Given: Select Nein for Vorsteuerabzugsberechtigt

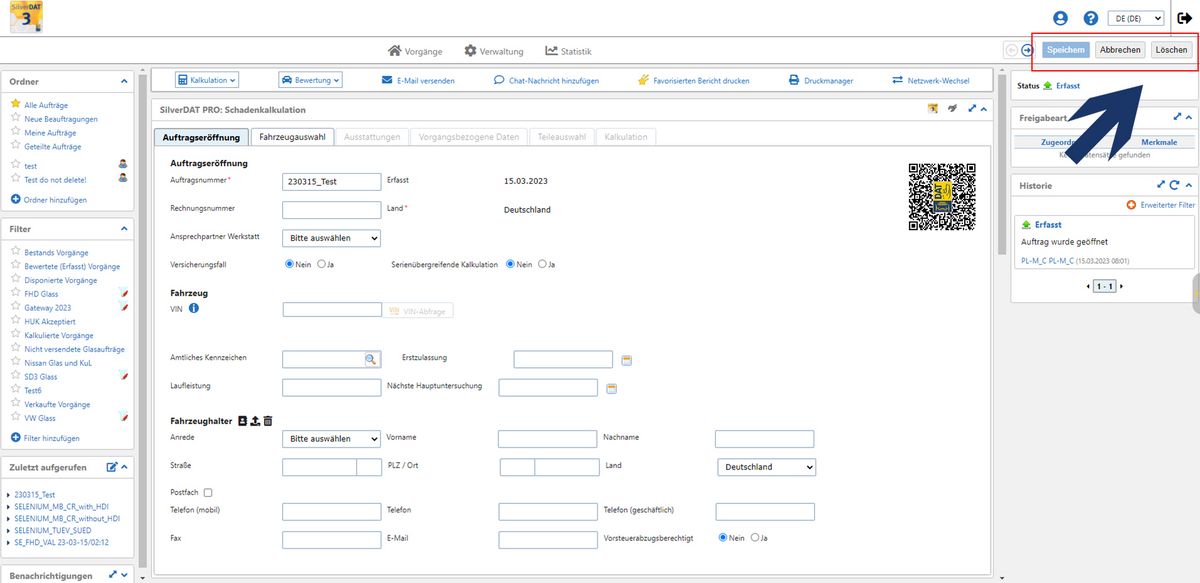Looking at the screenshot, I should (723, 537).
